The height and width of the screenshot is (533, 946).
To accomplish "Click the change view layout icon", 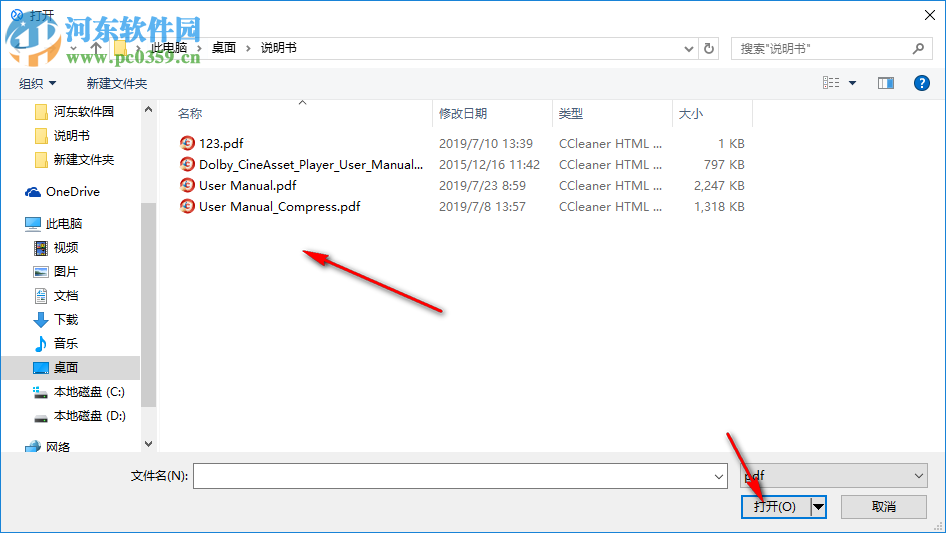I will click(831, 83).
